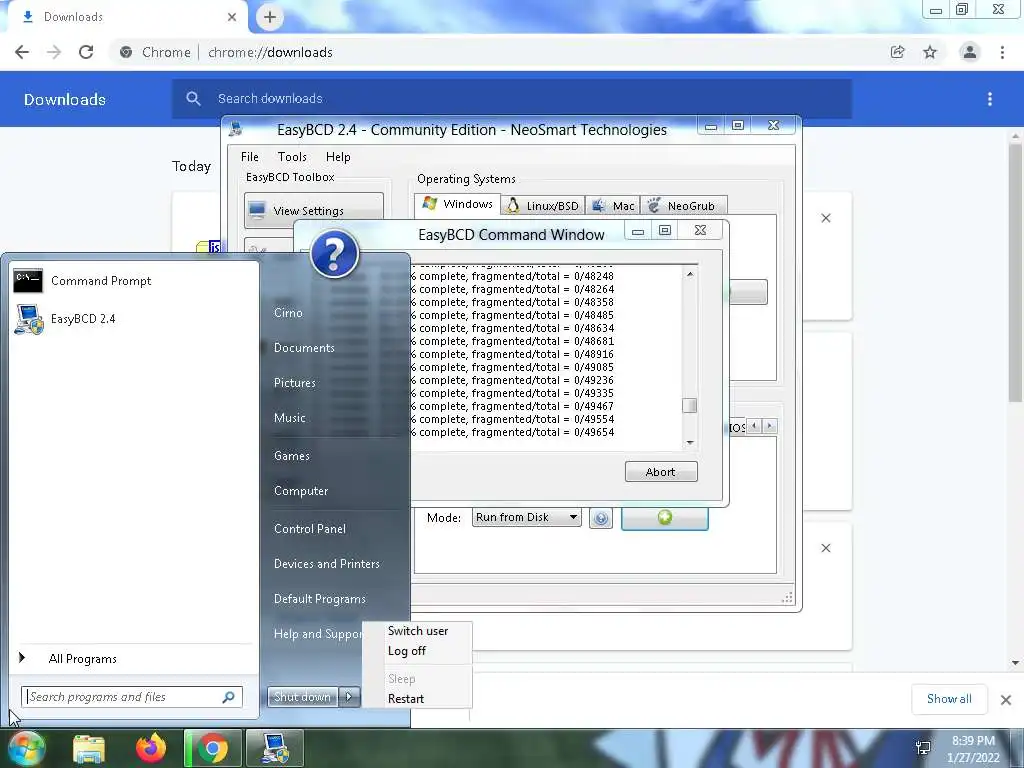Close the Chrome downloads bar
Image resolution: width=1024 pixels, height=768 pixels.
coord(1006,700)
